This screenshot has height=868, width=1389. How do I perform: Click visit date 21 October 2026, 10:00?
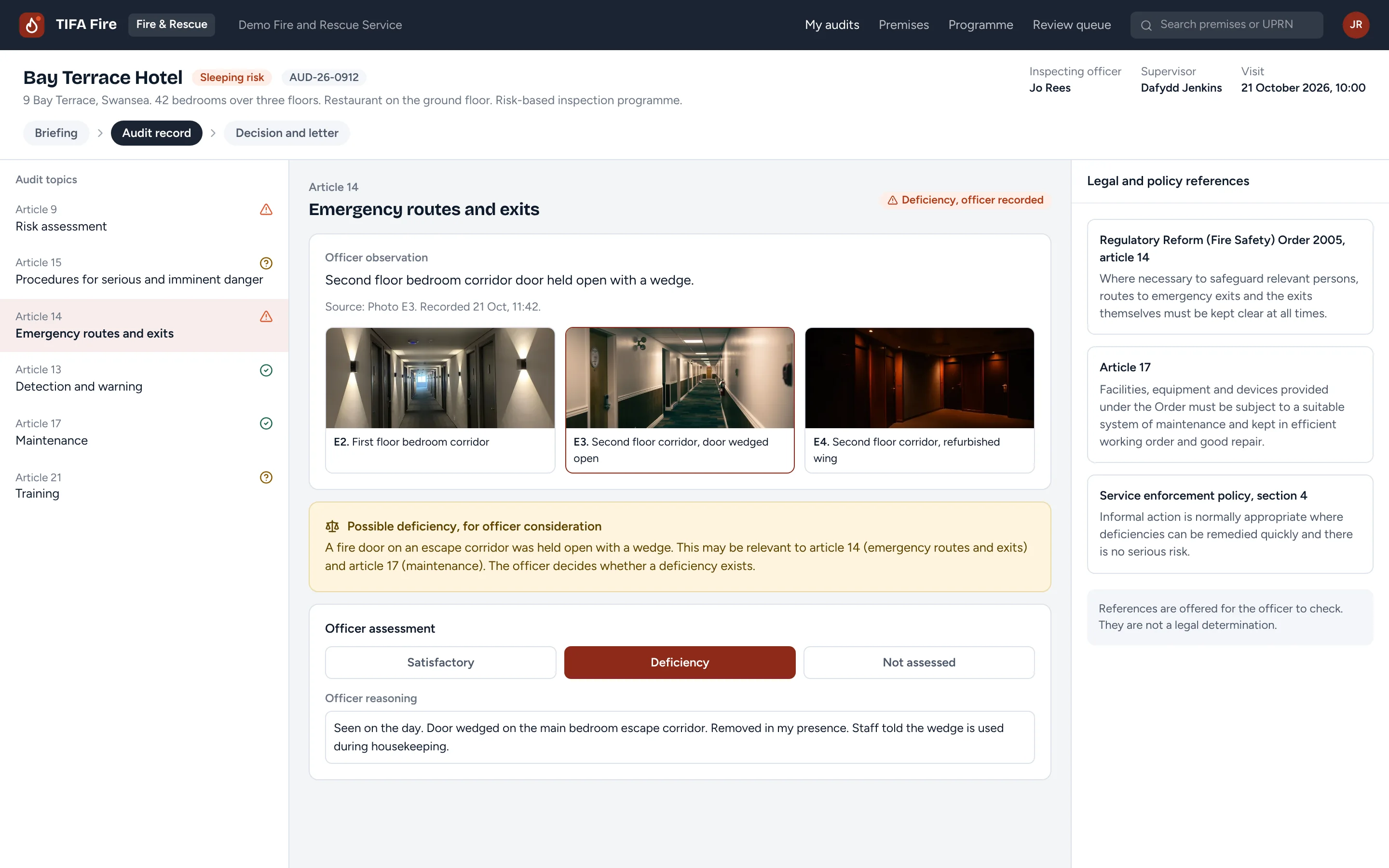pos(1303,88)
